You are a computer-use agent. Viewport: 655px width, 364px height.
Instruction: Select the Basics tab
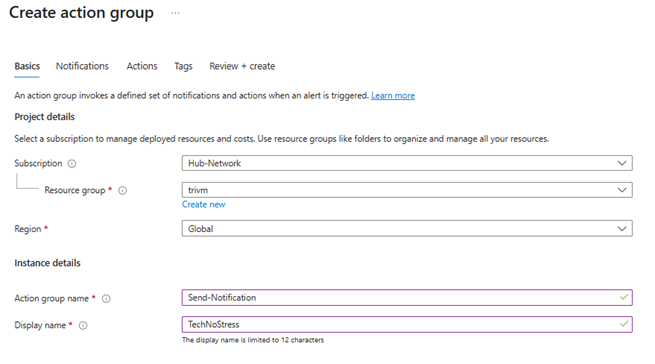coord(27,66)
